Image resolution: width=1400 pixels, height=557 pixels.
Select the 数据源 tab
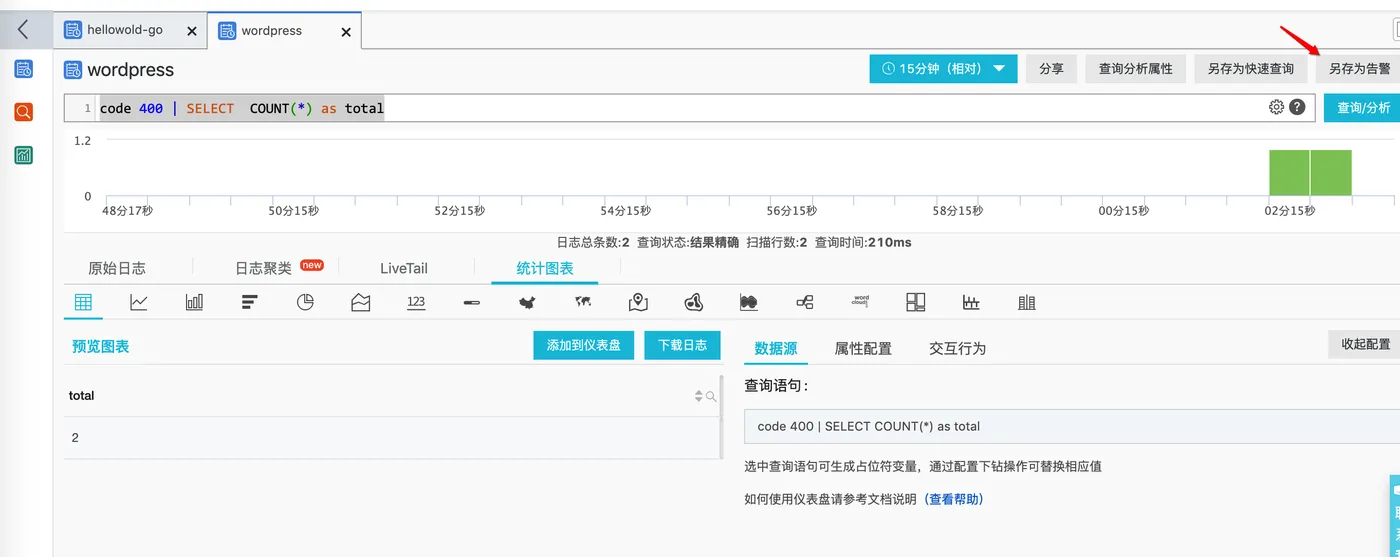776,348
